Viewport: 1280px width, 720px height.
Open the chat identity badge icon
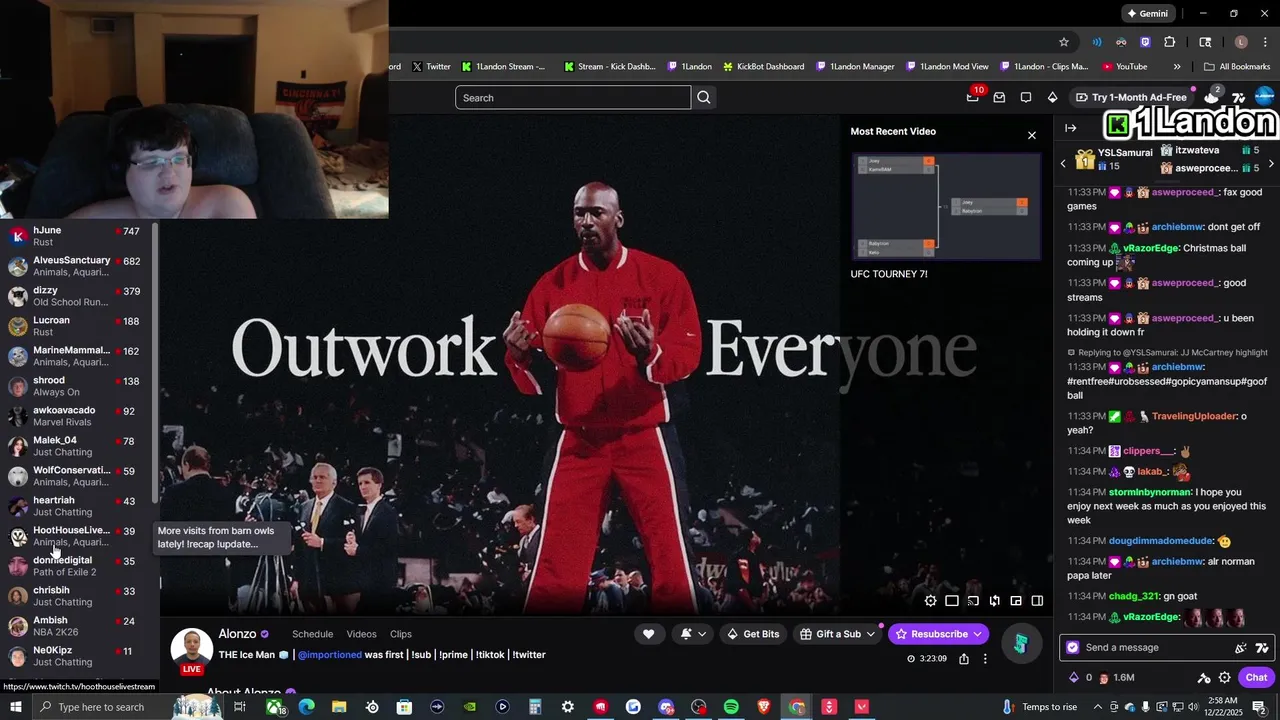coord(1073,648)
